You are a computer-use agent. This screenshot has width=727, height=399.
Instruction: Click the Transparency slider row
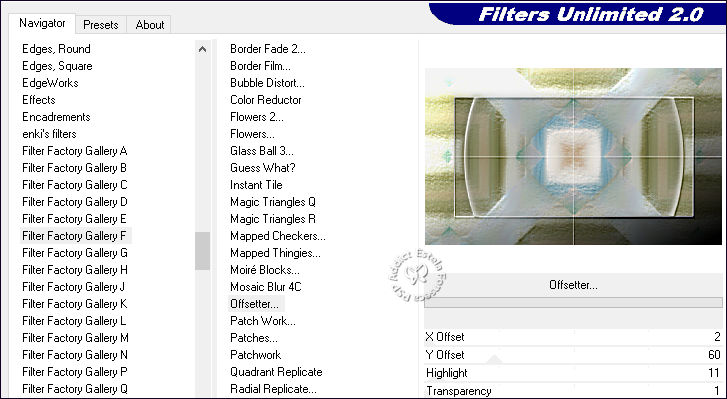coord(574,391)
